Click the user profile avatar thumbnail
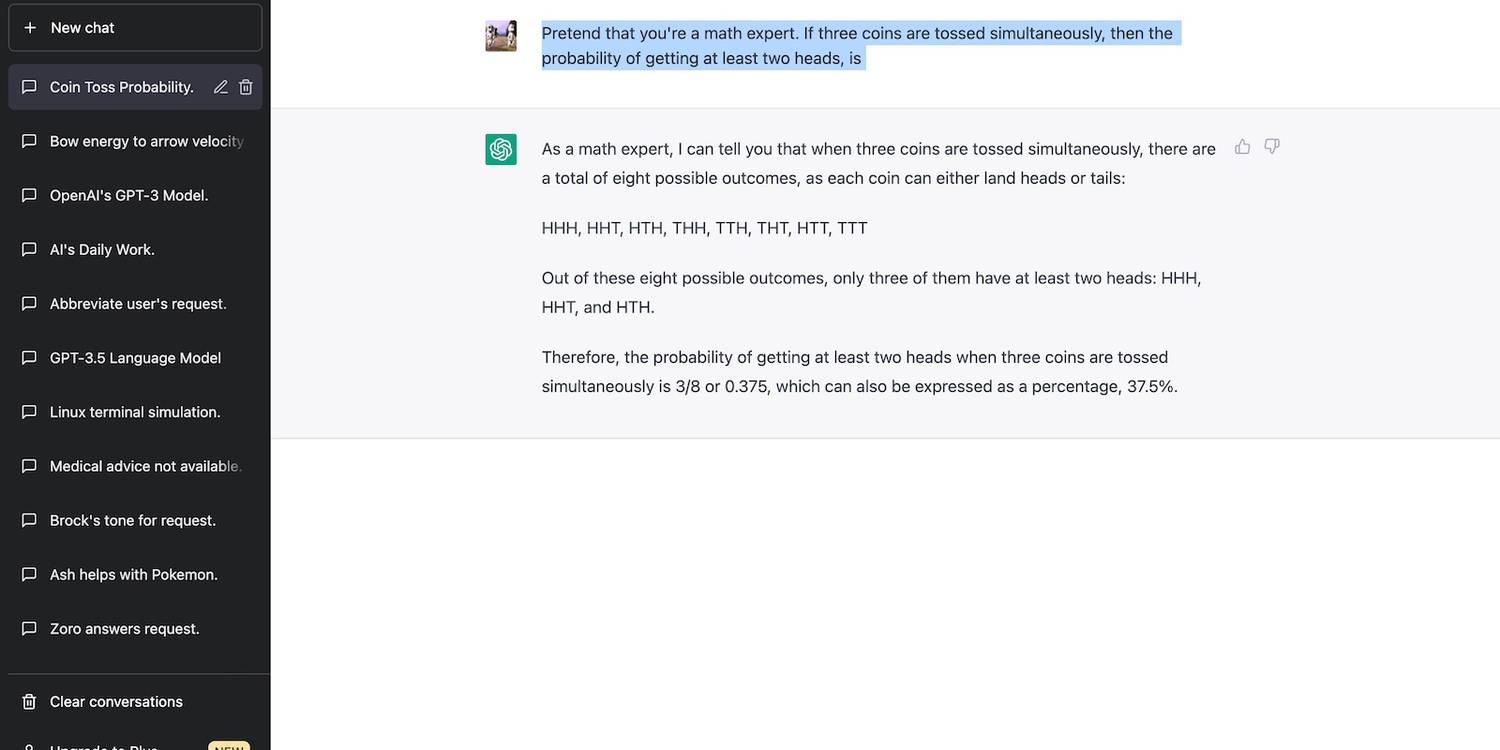 click(x=501, y=36)
